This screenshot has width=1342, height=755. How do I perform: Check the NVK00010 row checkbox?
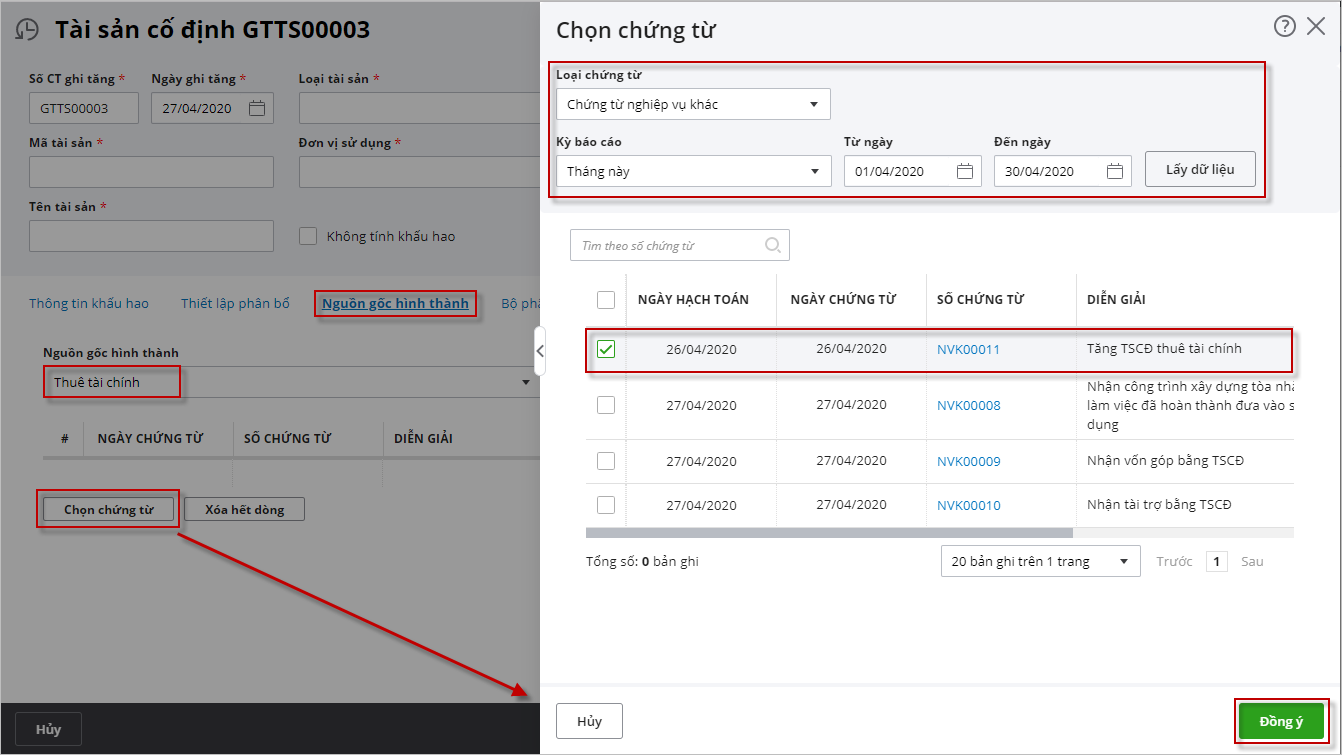606,505
